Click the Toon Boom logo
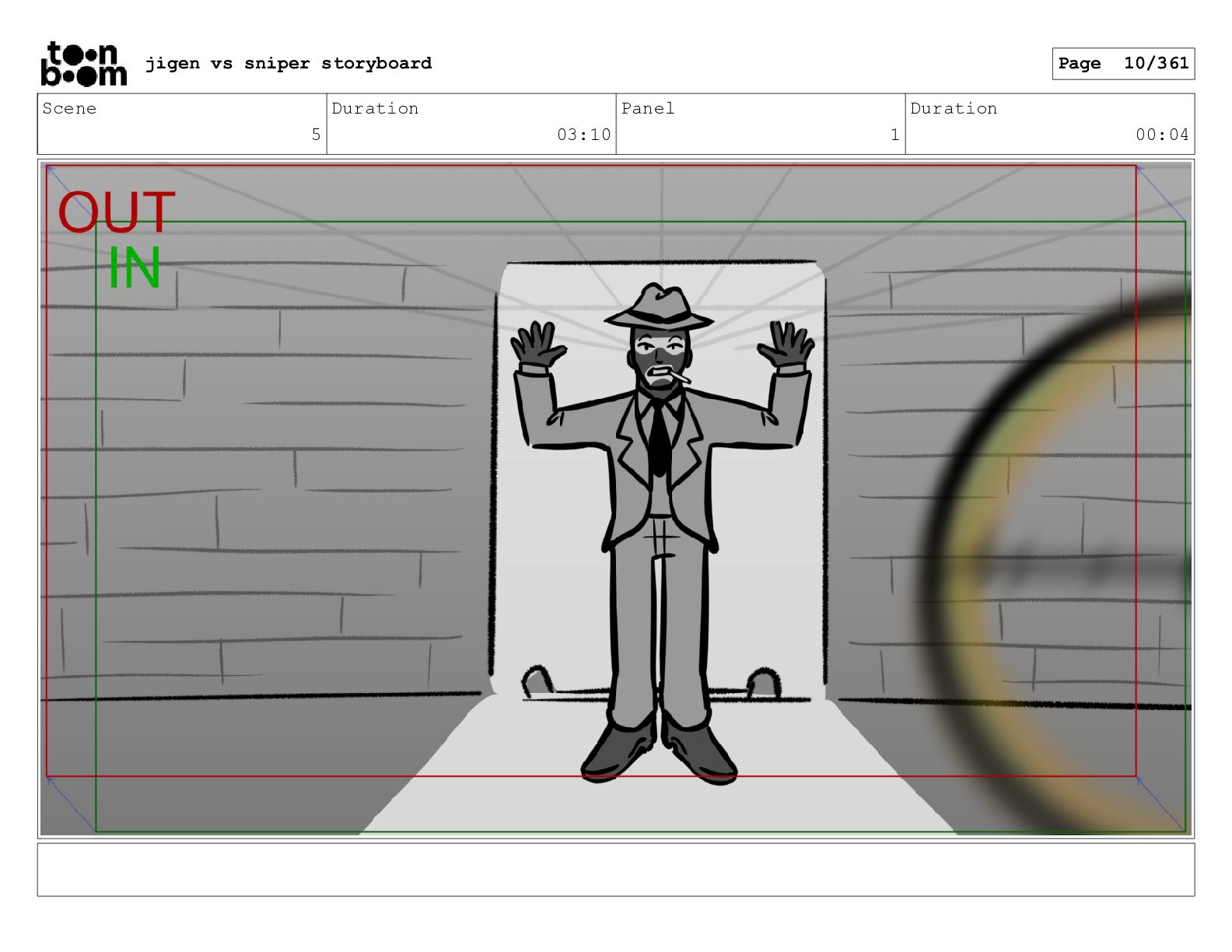 click(83, 64)
